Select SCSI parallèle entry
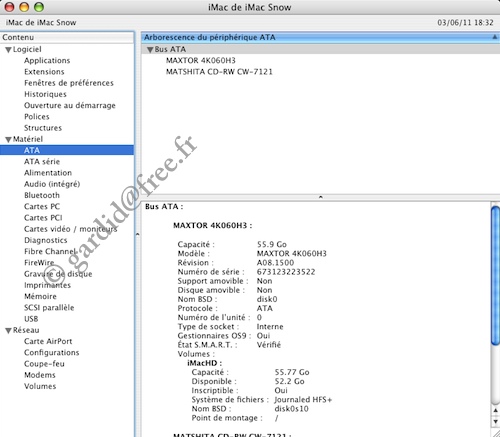500x437 pixels. 49,308
